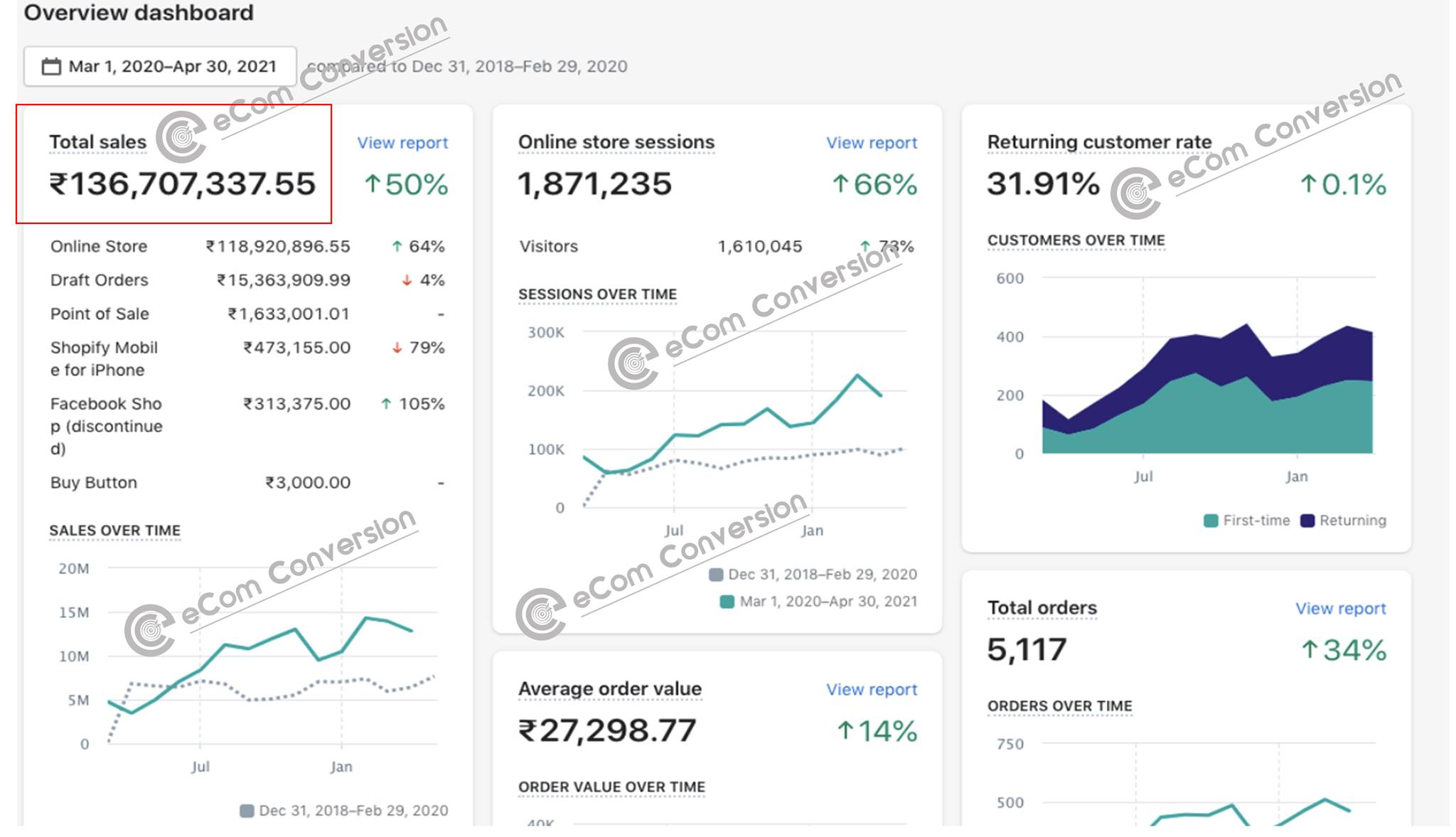This screenshot has width=1456, height=837.
Task: Click the ₹473,155.00 value
Action: (296, 348)
